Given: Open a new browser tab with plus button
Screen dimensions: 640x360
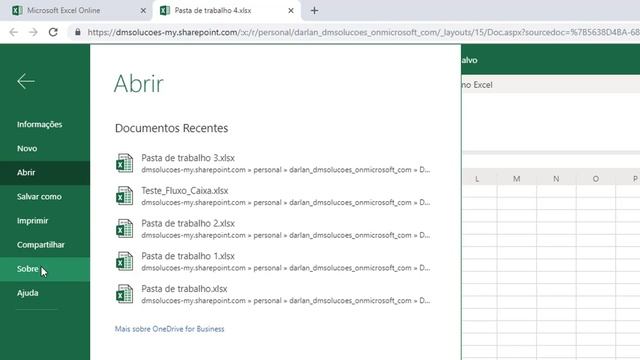Looking at the screenshot, I should [x=314, y=11].
